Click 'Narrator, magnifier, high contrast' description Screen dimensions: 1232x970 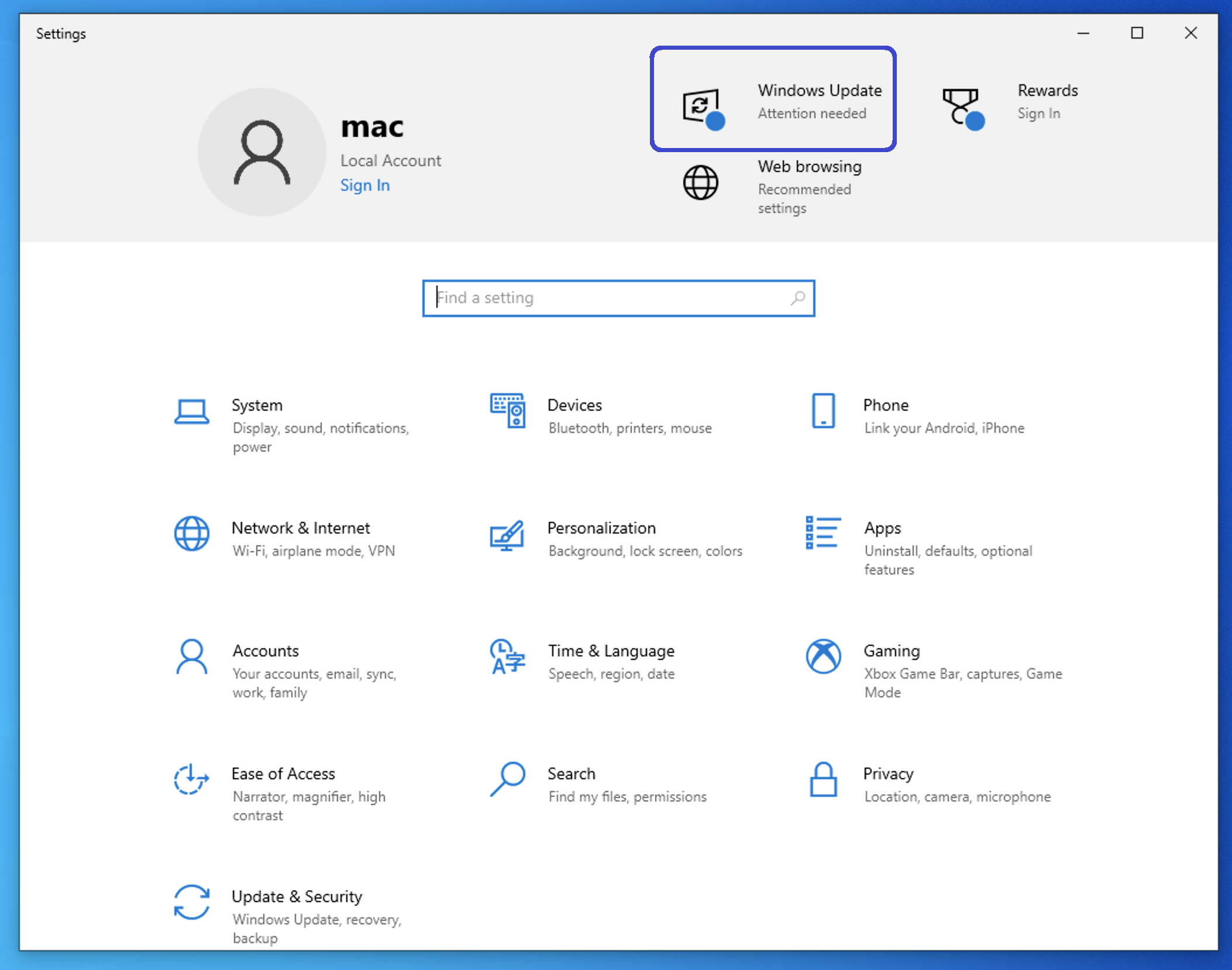point(309,806)
